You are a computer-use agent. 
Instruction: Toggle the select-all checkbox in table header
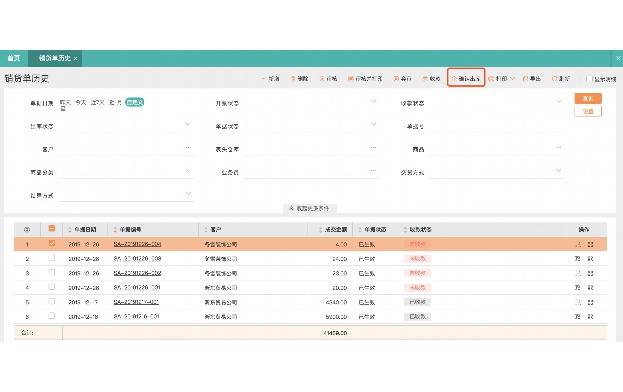coord(52,229)
